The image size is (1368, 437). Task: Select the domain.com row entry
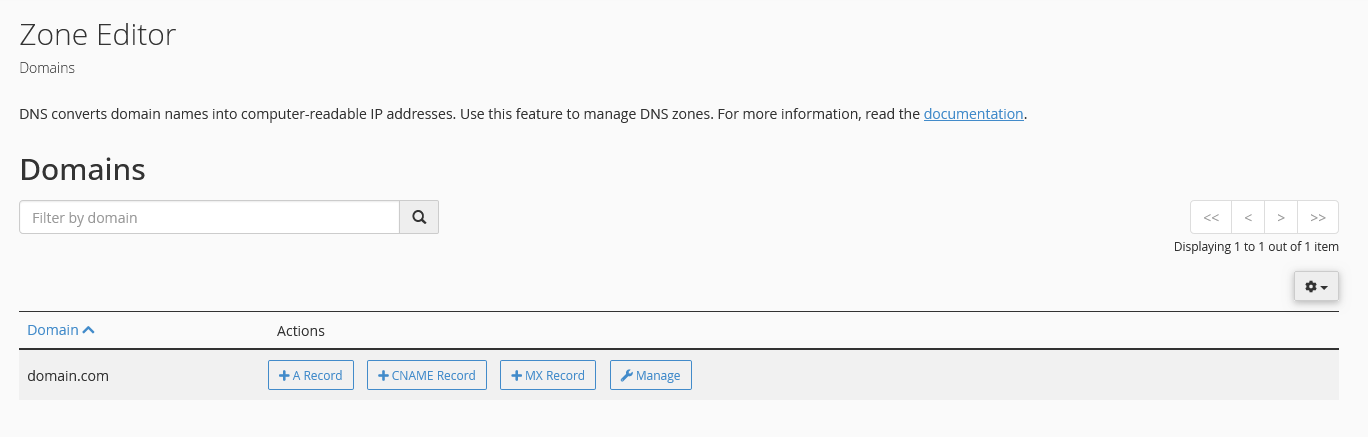coord(68,376)
